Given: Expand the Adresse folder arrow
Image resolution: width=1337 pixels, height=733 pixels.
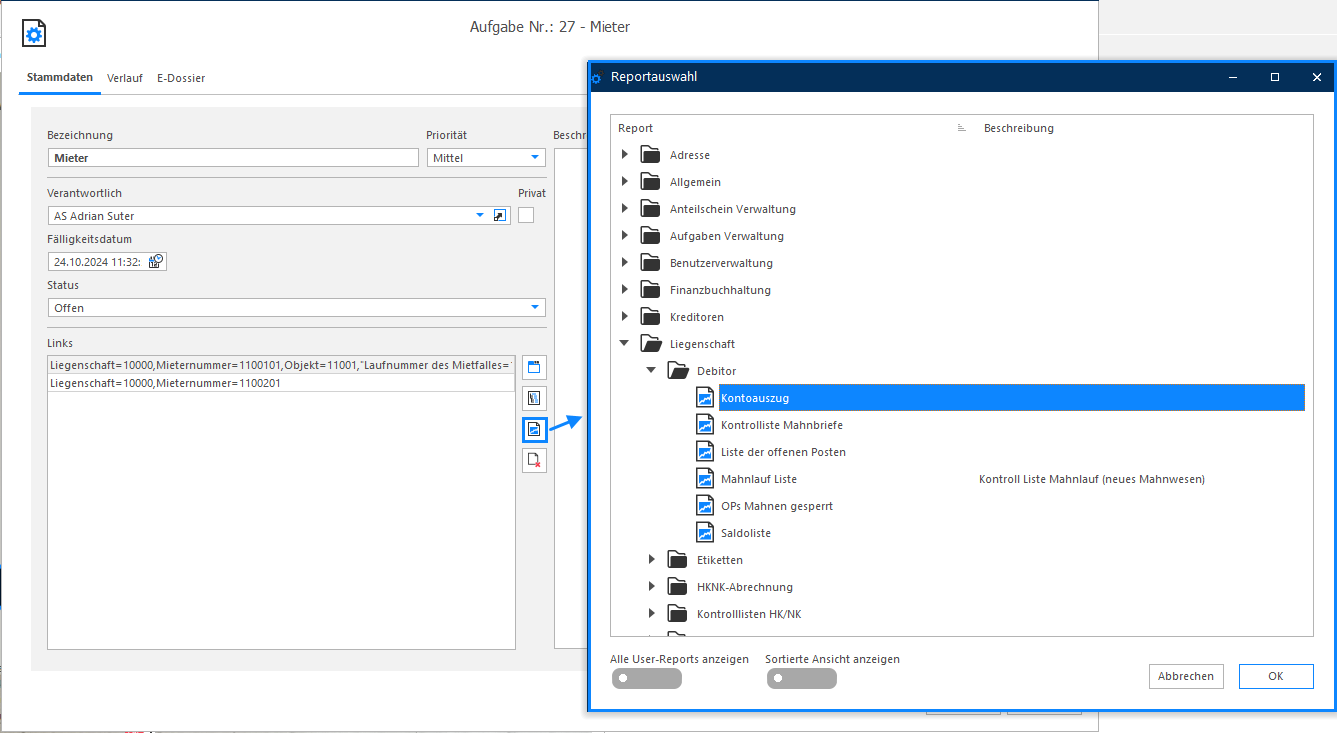Looking at the screenshot, I should click(x=625, y=155).
